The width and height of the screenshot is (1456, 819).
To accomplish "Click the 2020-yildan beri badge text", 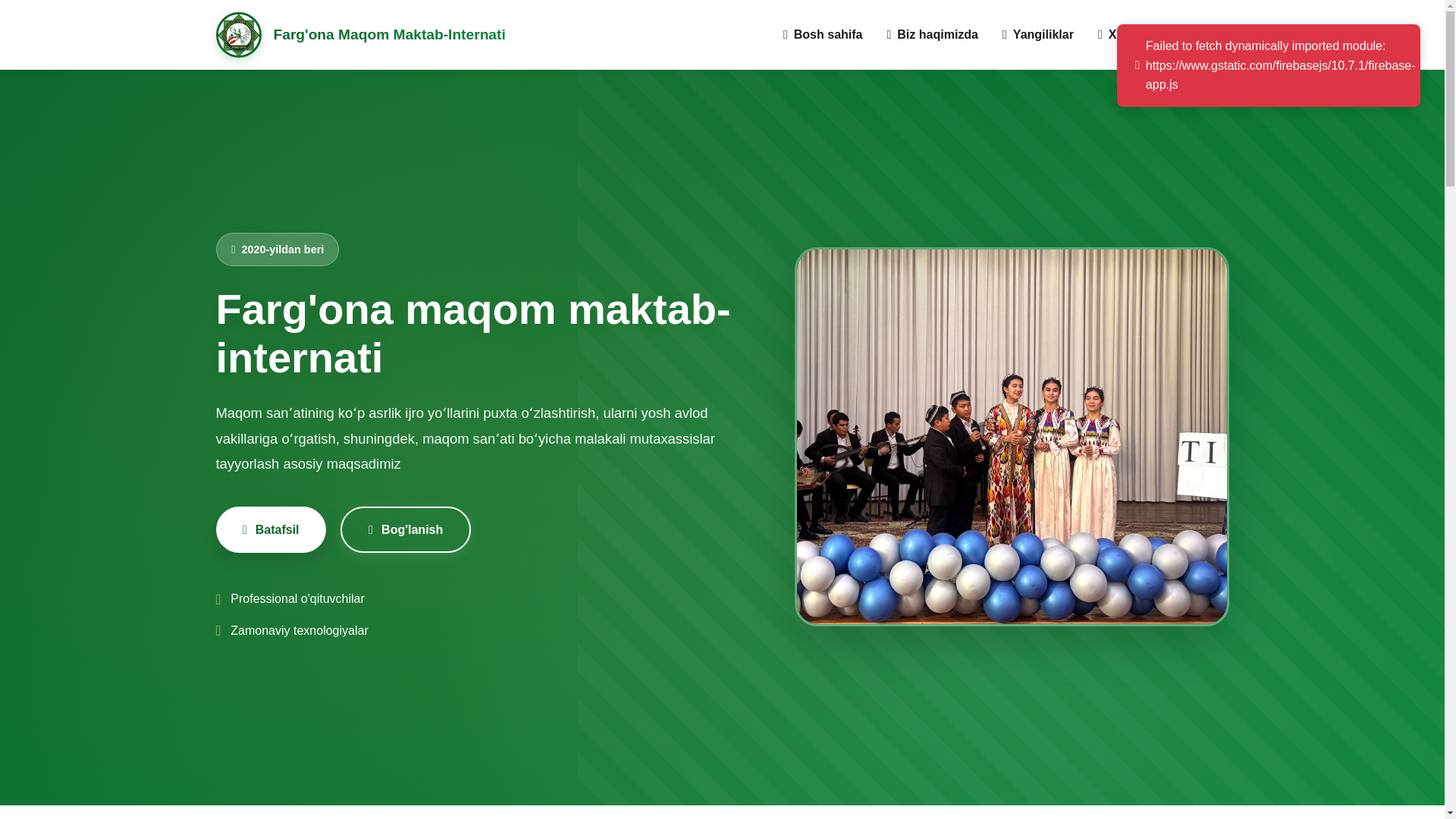I will (282, 249).
